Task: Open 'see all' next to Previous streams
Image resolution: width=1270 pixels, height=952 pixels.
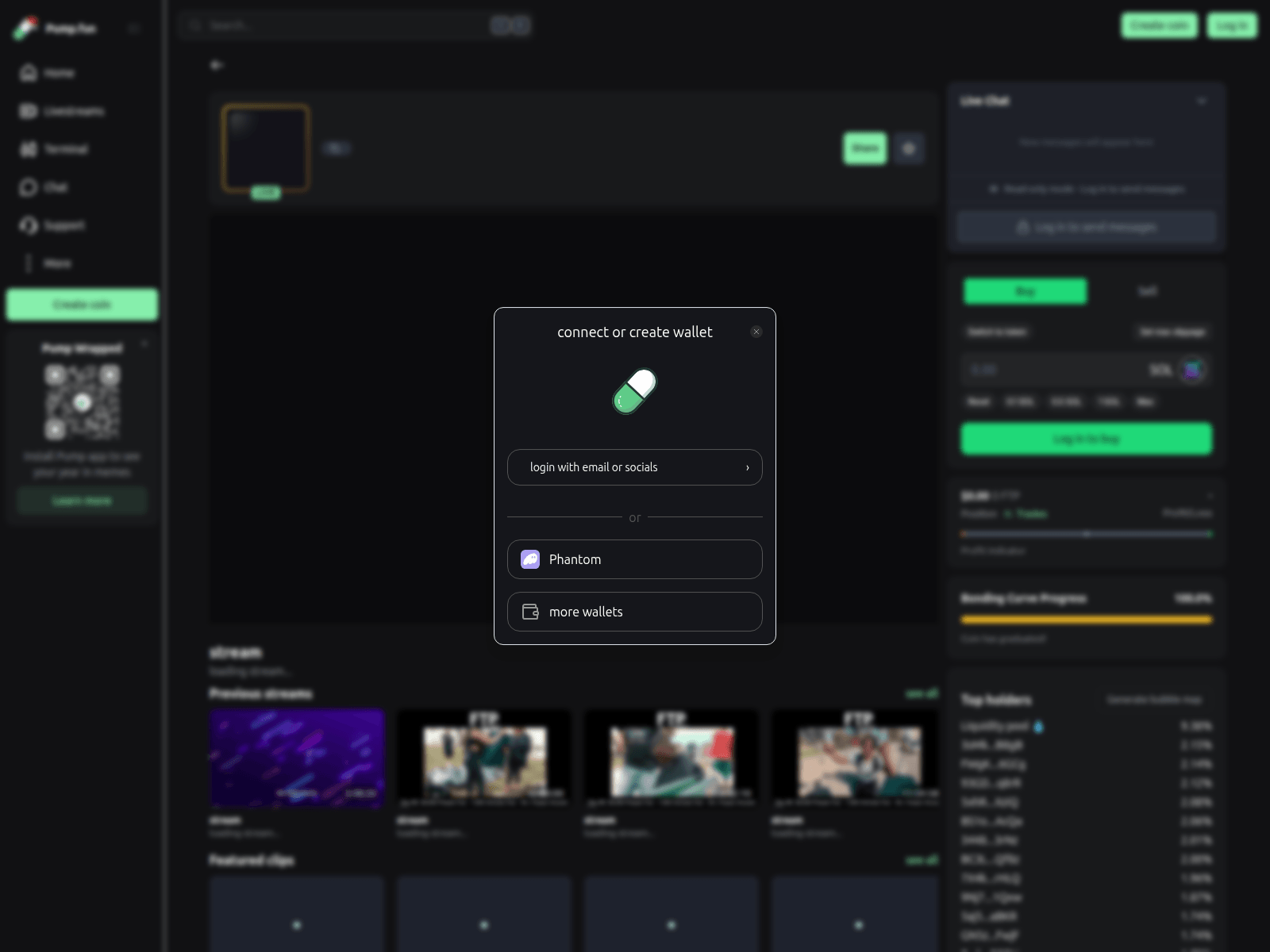Action: tap(921, 693)
